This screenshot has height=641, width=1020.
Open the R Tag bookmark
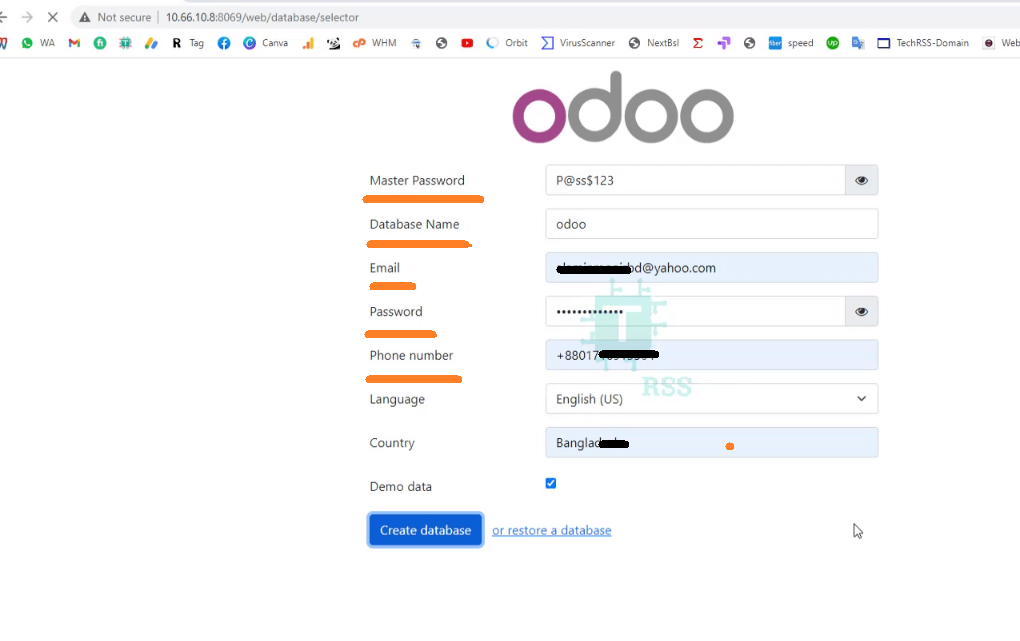point(187,43)
